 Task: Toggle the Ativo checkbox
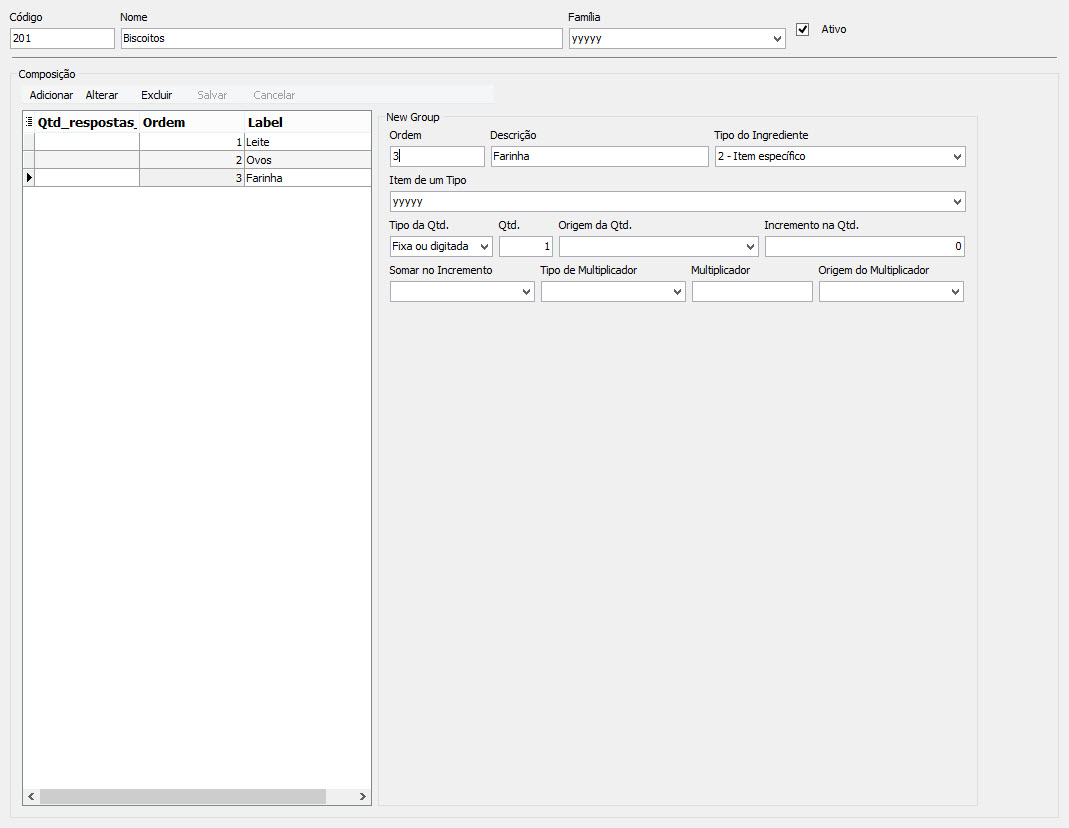click(802, 29)
